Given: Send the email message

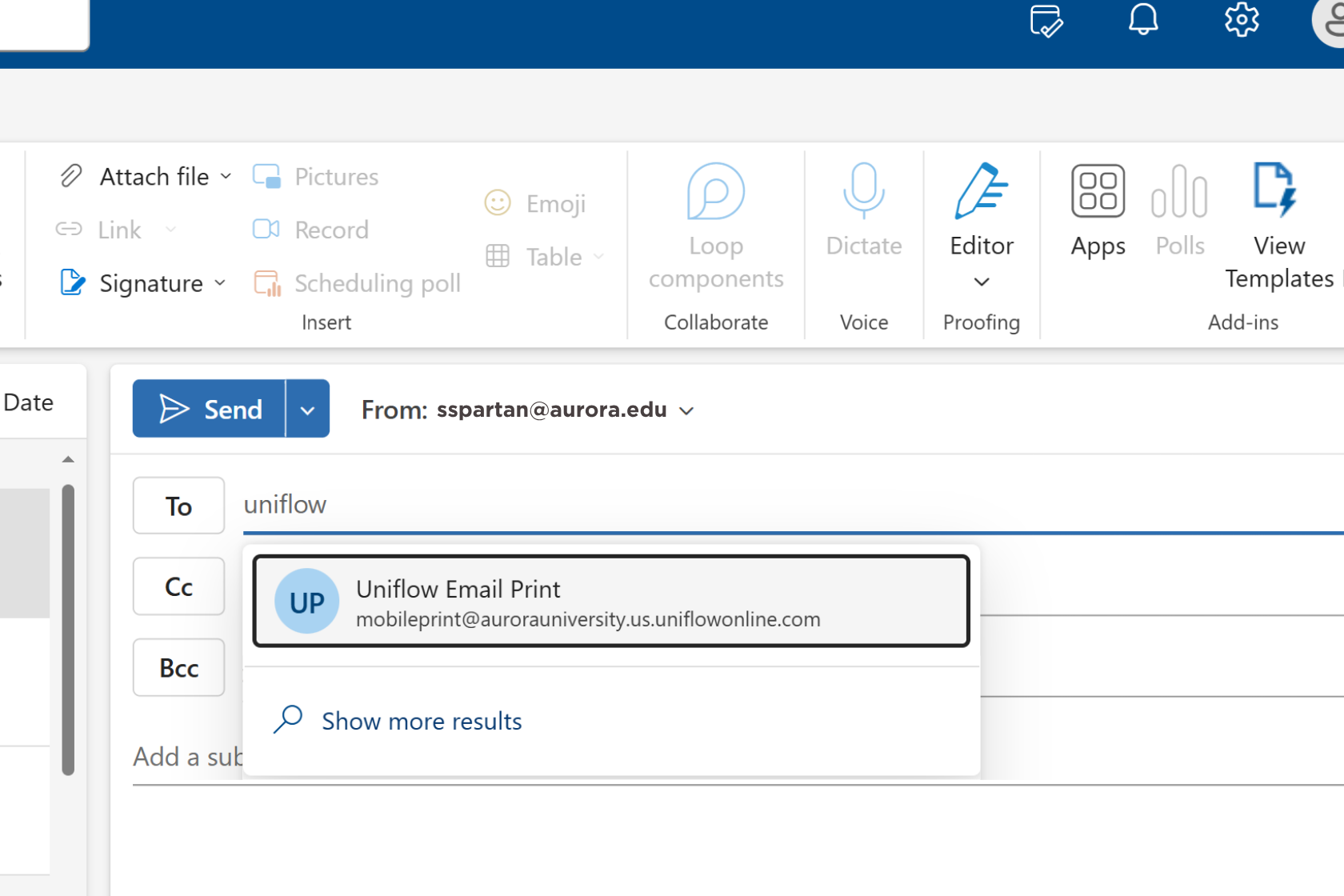Looking at the screenshot, I should [210, 409].
